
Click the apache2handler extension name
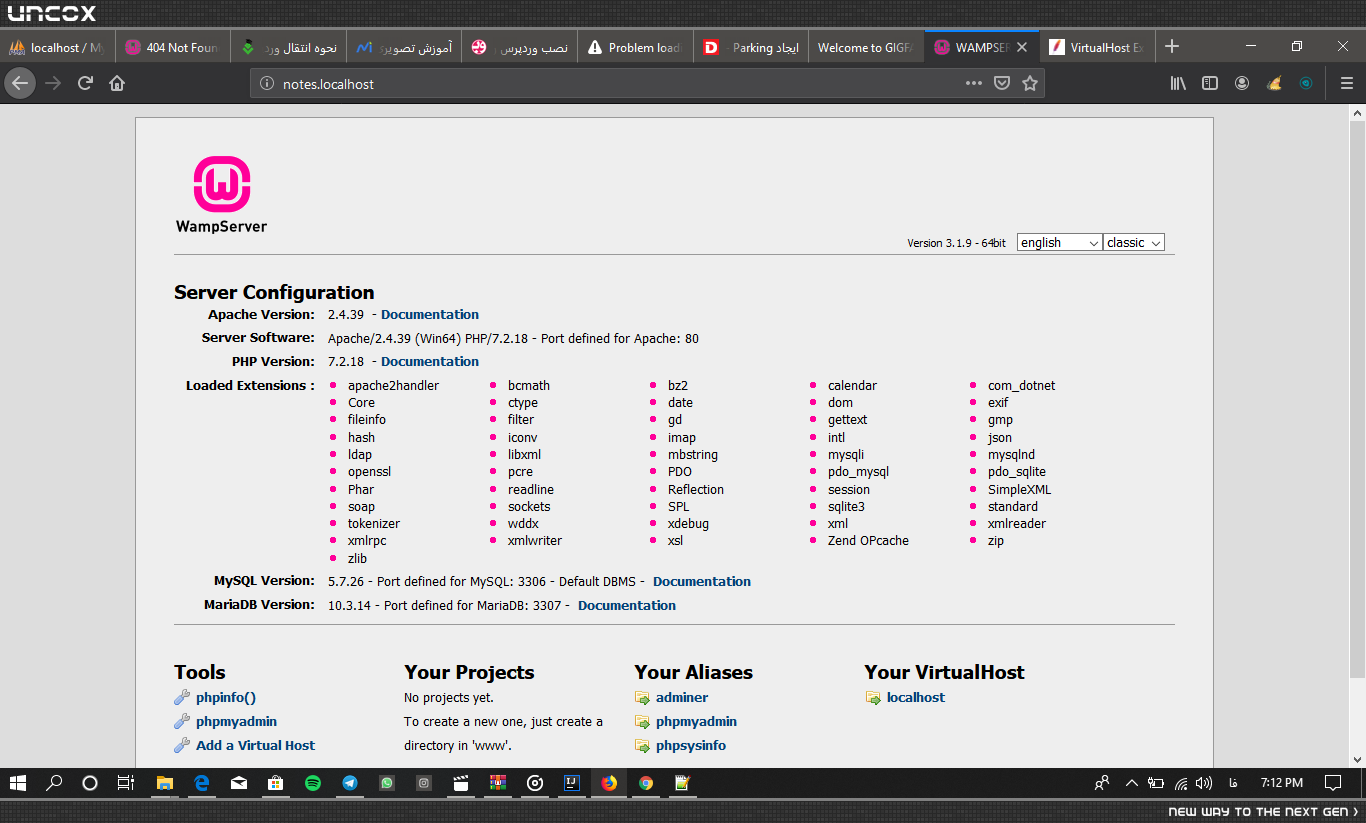pos(393,385)
